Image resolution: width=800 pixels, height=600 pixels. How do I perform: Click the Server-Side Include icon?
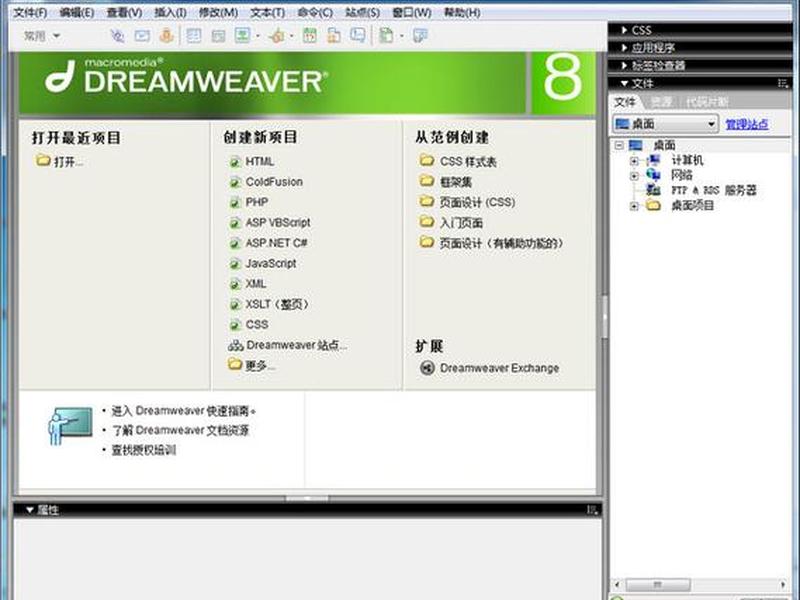click(x=334, y=36)
